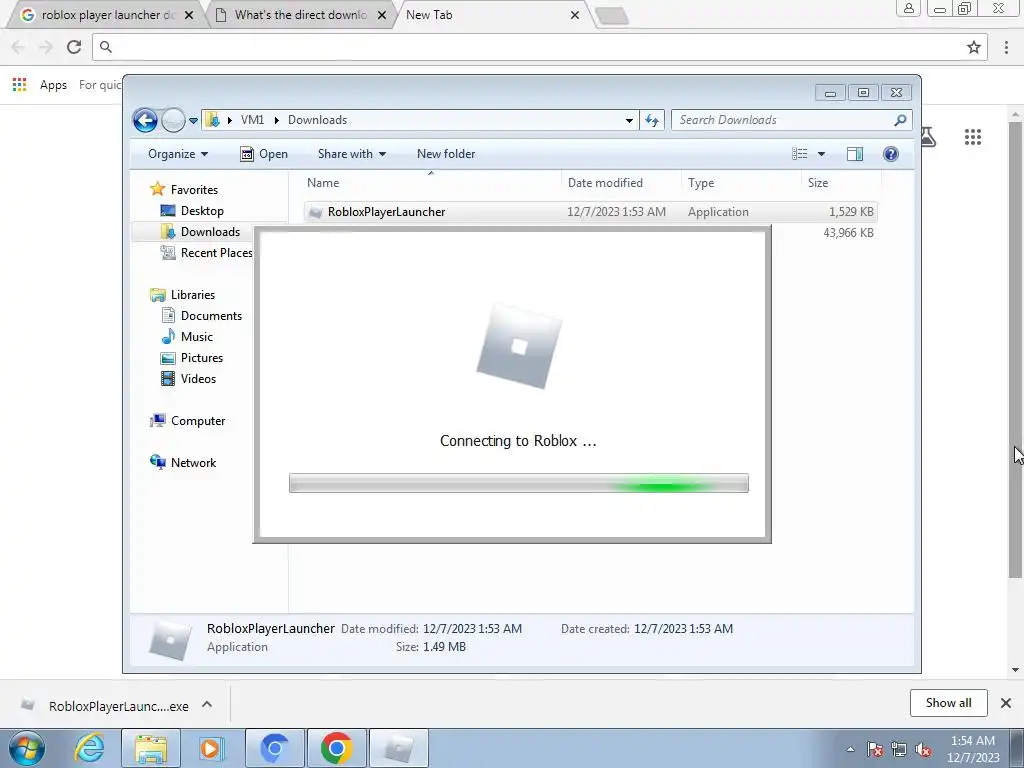
Task: Open Windows Media Player taskbar icon
Action: click(211, 748)
